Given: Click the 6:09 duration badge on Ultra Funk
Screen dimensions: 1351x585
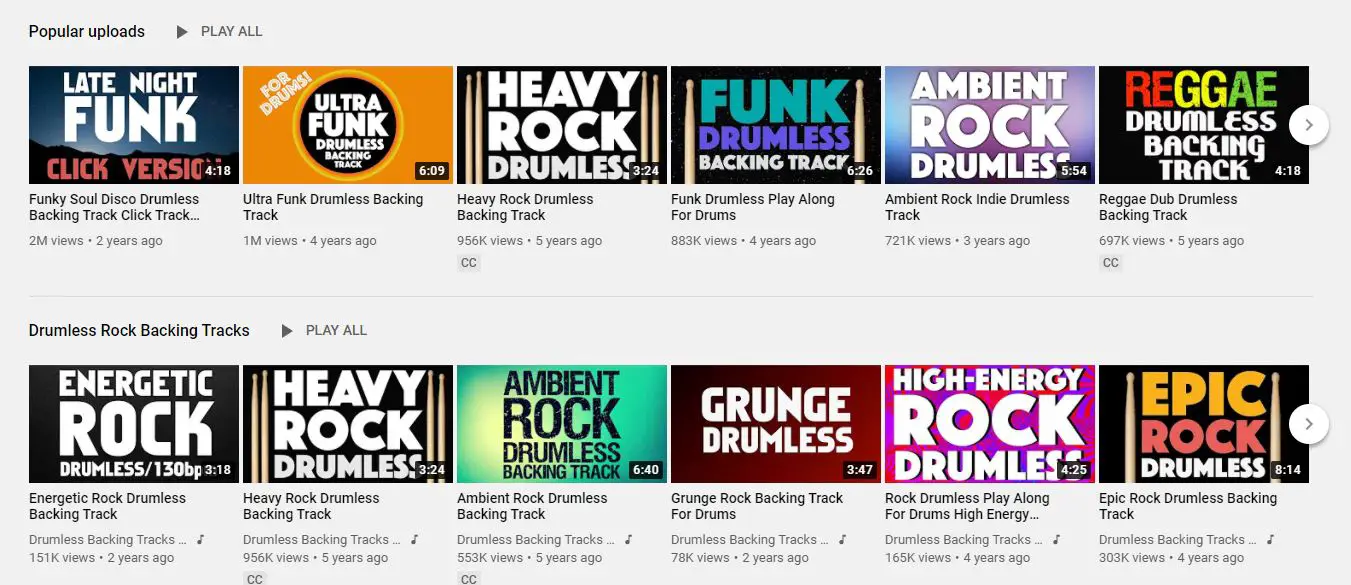Looking at the screenshot, I should click(431, 171).
